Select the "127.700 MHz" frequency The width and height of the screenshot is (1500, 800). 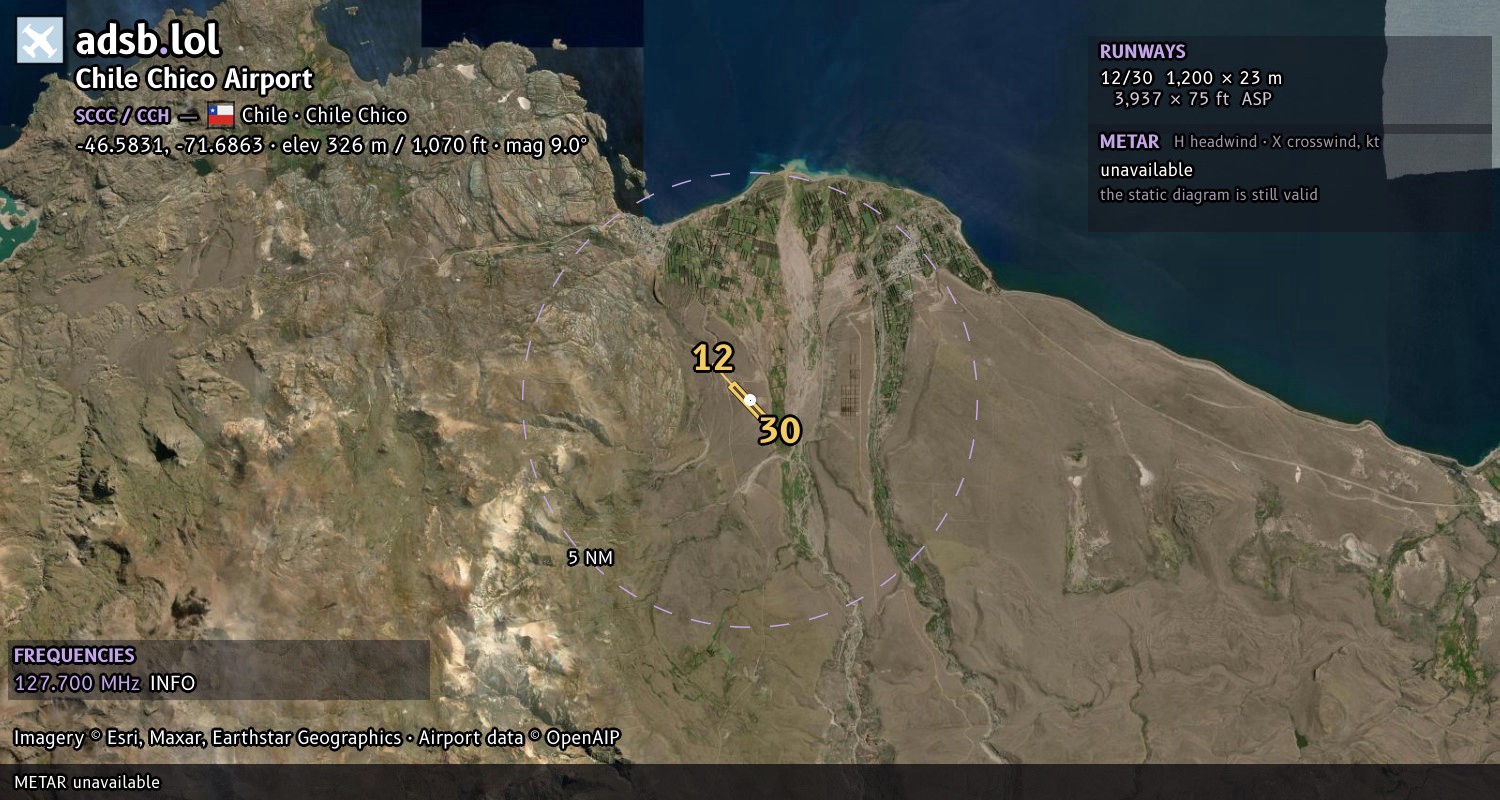pyautogui.click(x=77, y=684)
